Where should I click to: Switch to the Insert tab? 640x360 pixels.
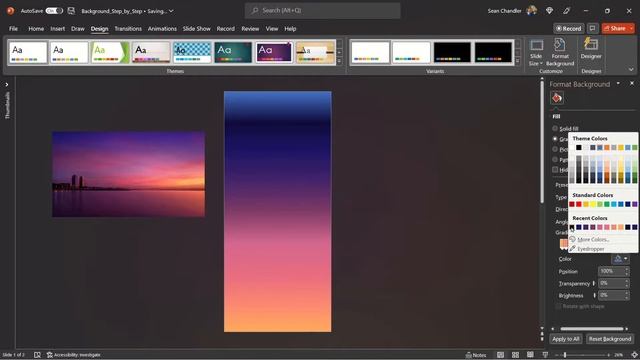pyautogui.click(x=58, y=29)
